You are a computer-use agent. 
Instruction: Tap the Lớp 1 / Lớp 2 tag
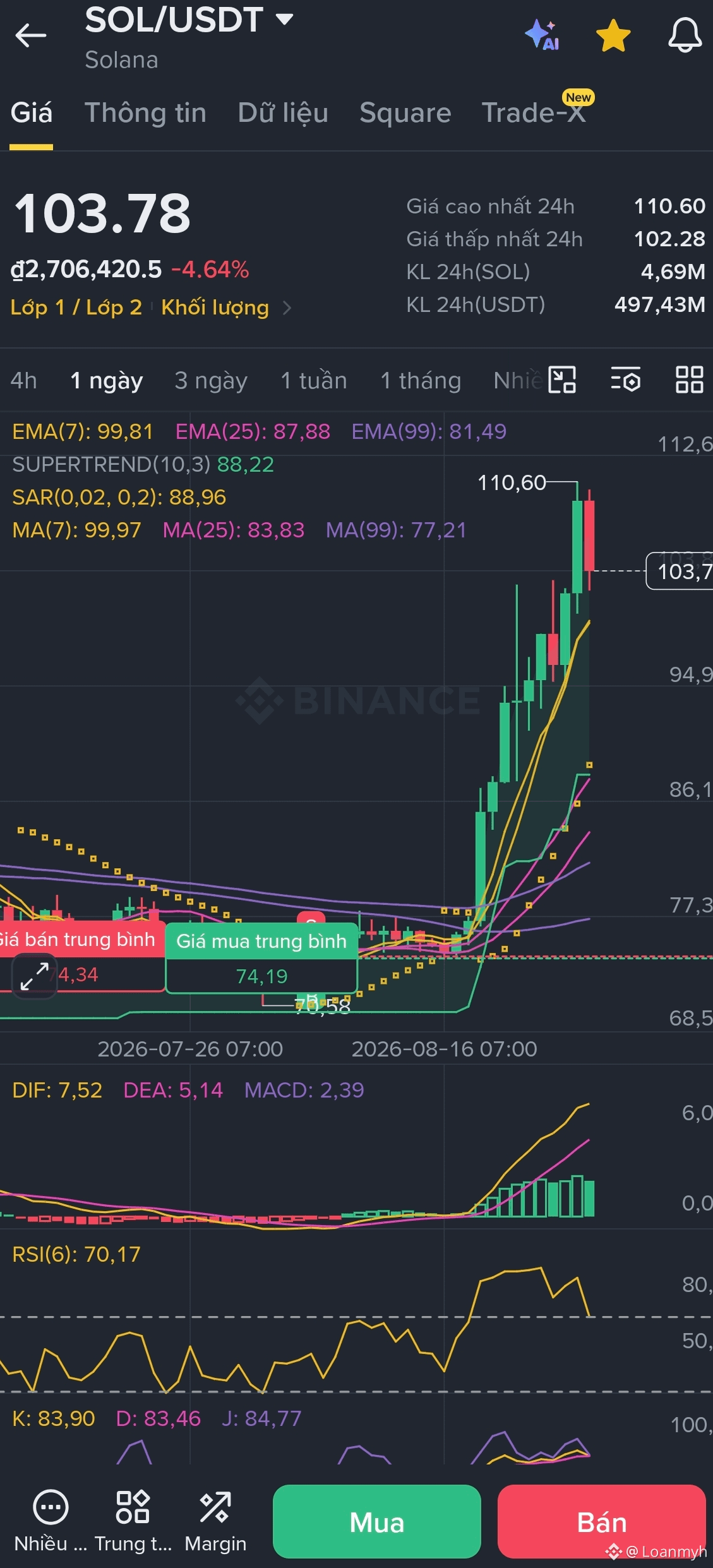click(76, 308)
